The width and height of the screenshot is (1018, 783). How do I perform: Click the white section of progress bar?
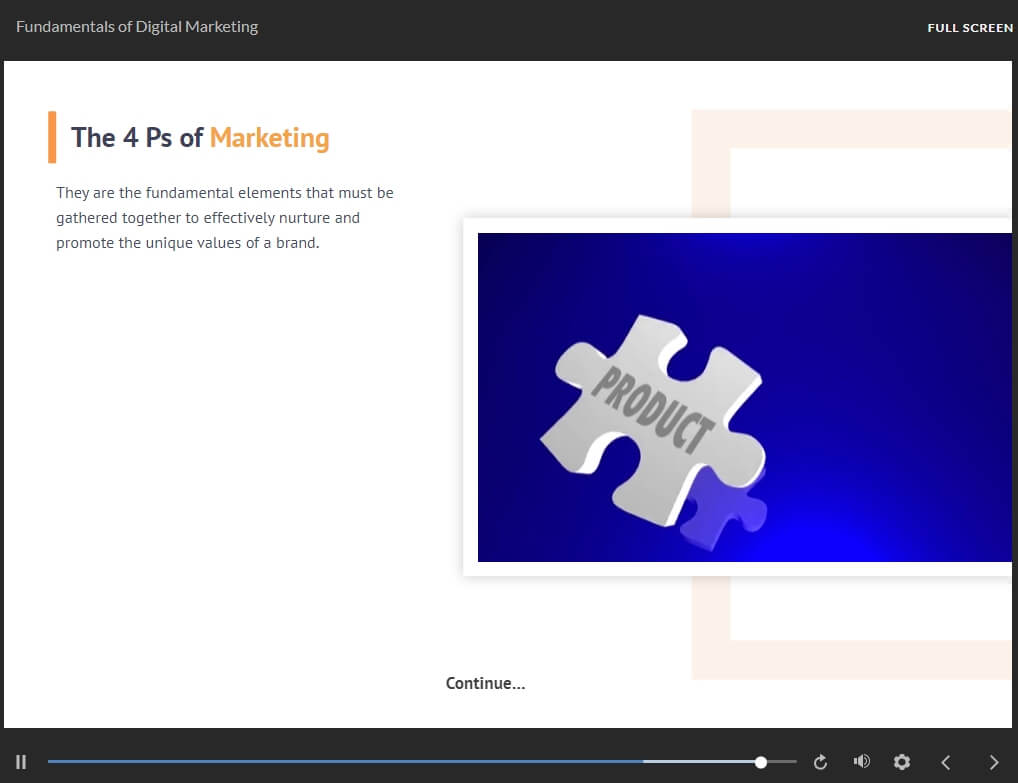(x=700, y=762)
